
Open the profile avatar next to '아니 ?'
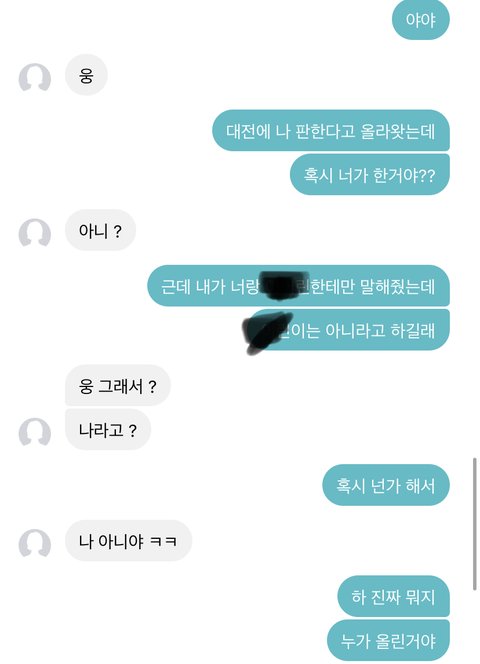coord(35,232)
